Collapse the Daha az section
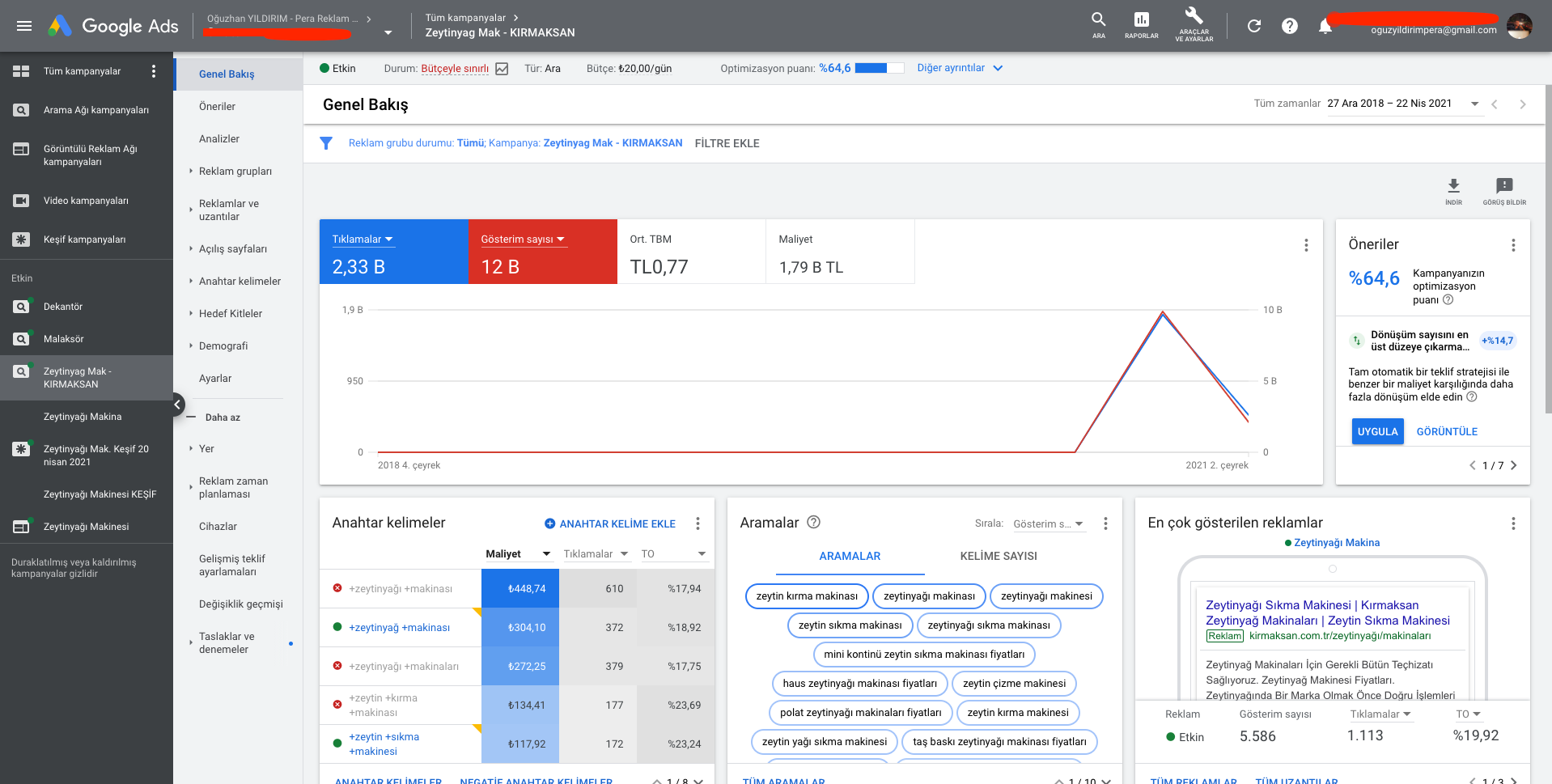 [223, 417]
